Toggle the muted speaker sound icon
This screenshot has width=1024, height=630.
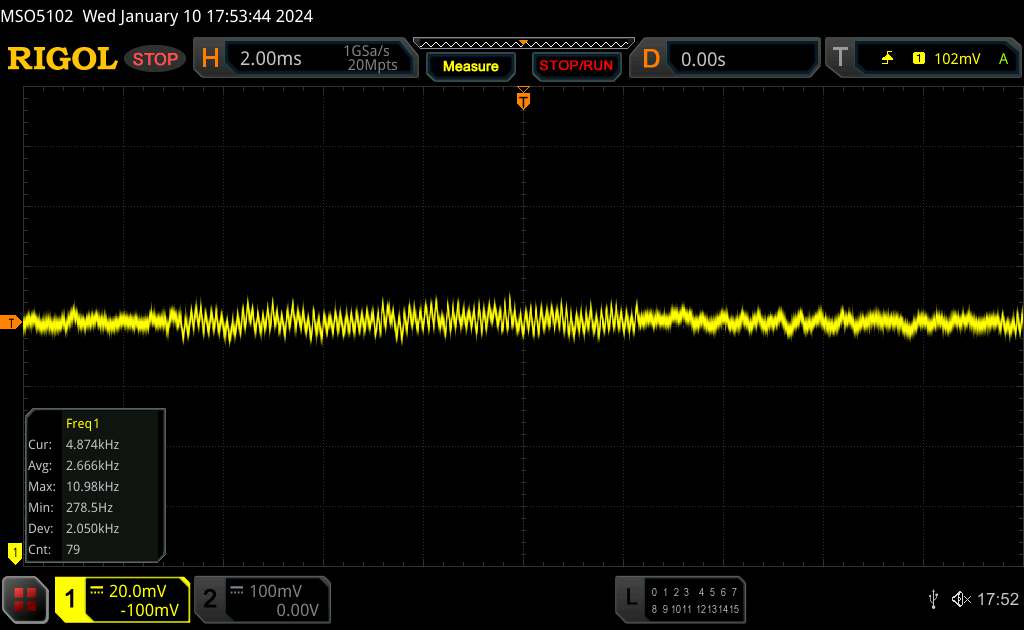pyautogui.click(x=959, y=599)
